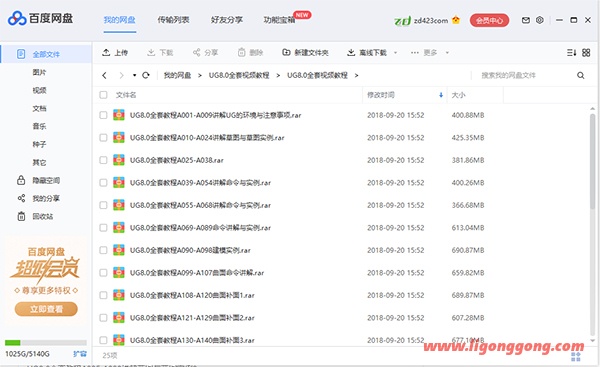Viewport: 600px width, 367px height.
Task: Sort by 修改时间 column arrow
Action: pos(440,95)
